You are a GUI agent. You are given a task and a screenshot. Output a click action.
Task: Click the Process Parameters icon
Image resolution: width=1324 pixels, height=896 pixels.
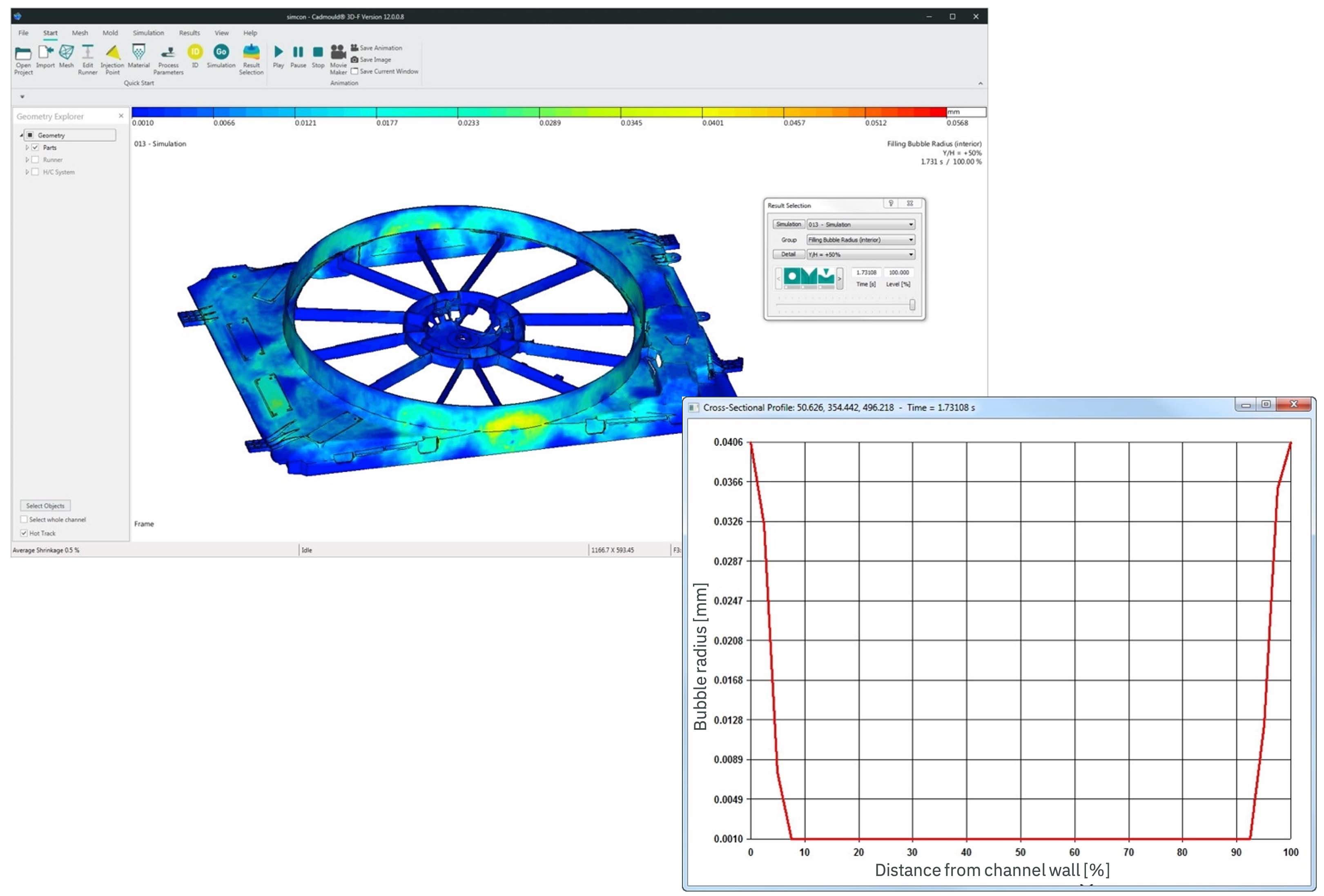tap(168, 59)
